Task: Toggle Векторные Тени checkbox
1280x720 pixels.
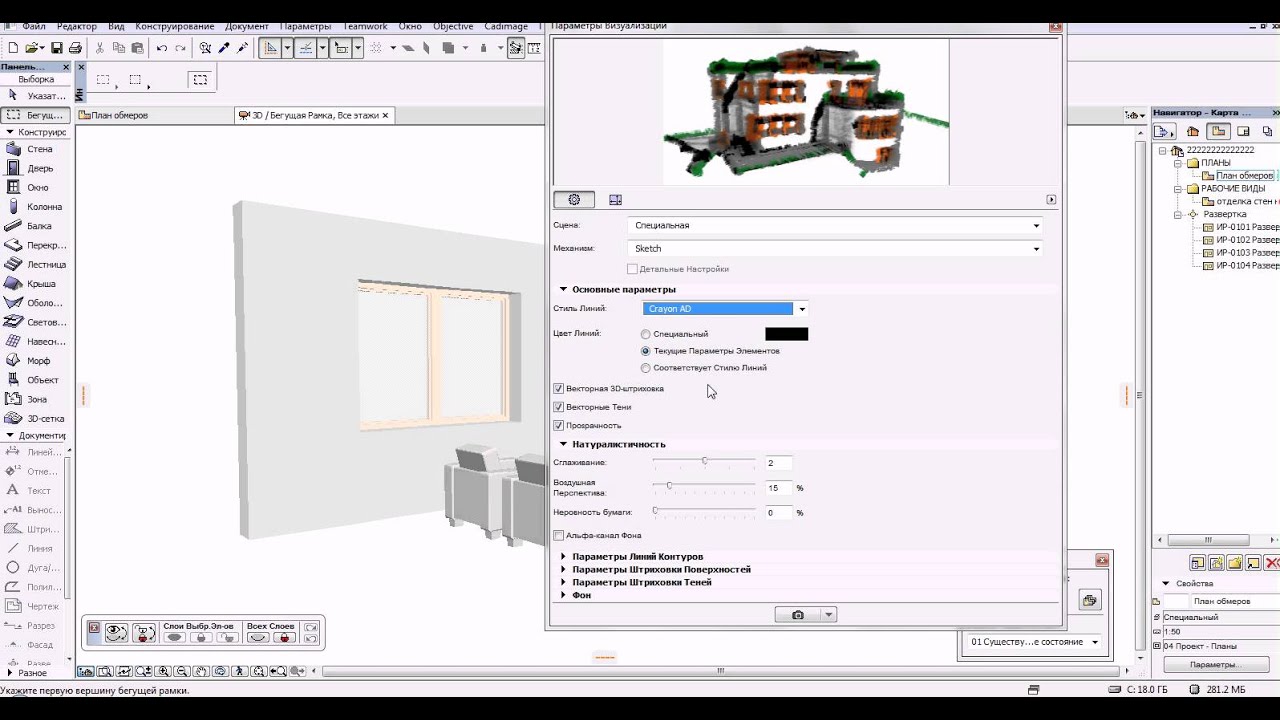Action: (558, 407)
